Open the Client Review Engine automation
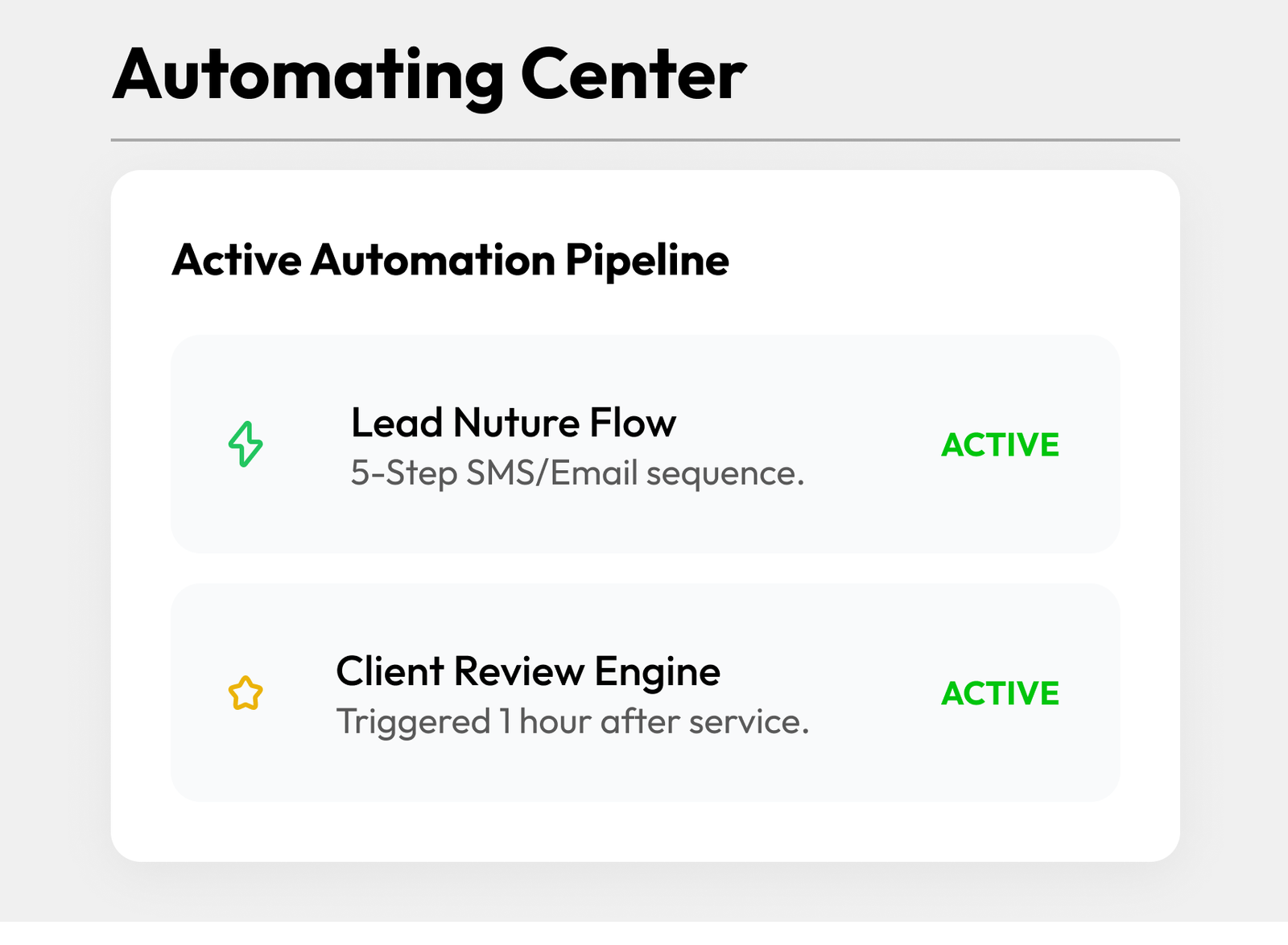 pyautogui.click(x=527, y=672)
